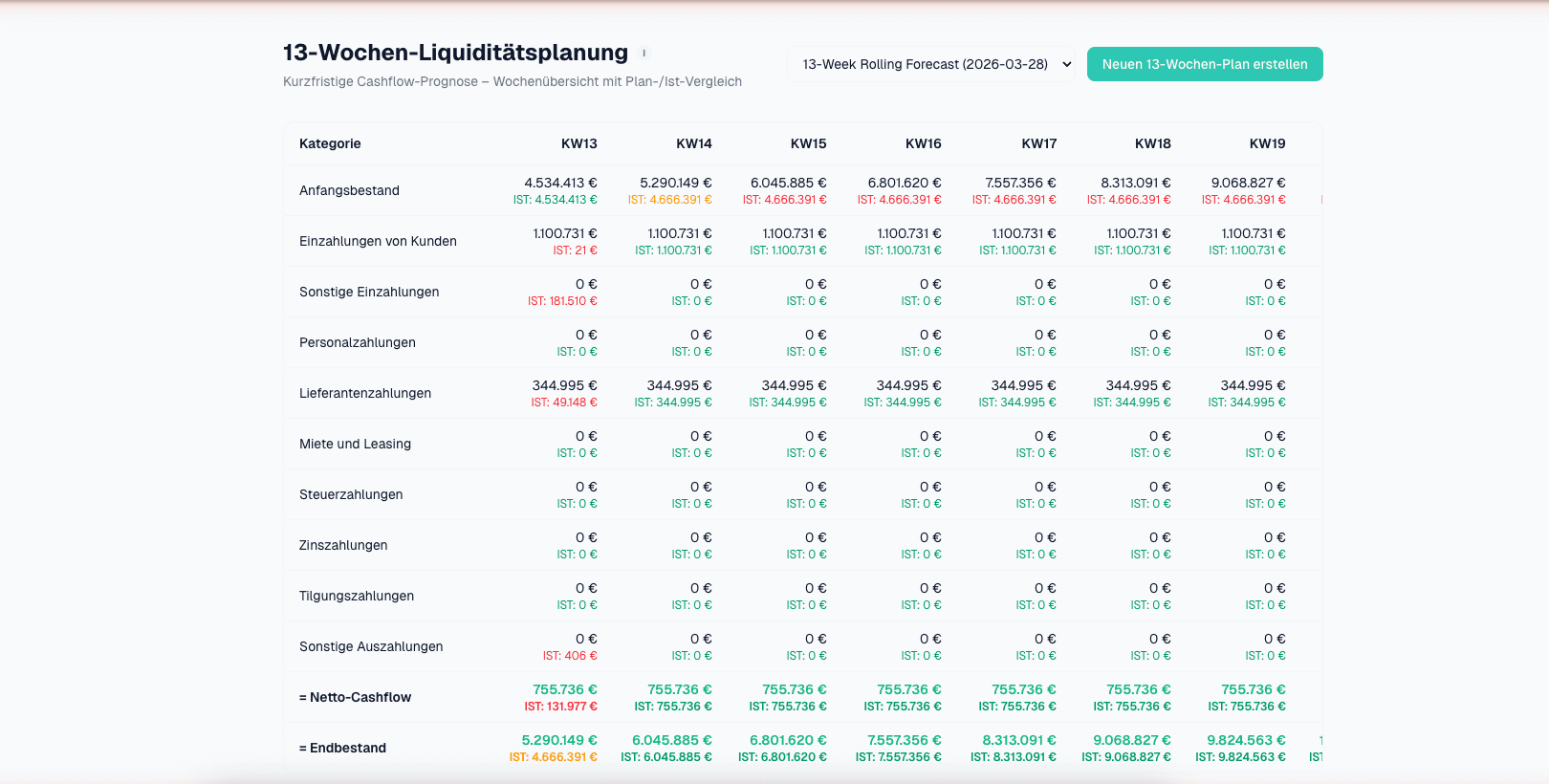Click the 'Einzahlungen von Kunden' row label
Viewport: 1549px width, 784px height.
click(x=378, y=241)
